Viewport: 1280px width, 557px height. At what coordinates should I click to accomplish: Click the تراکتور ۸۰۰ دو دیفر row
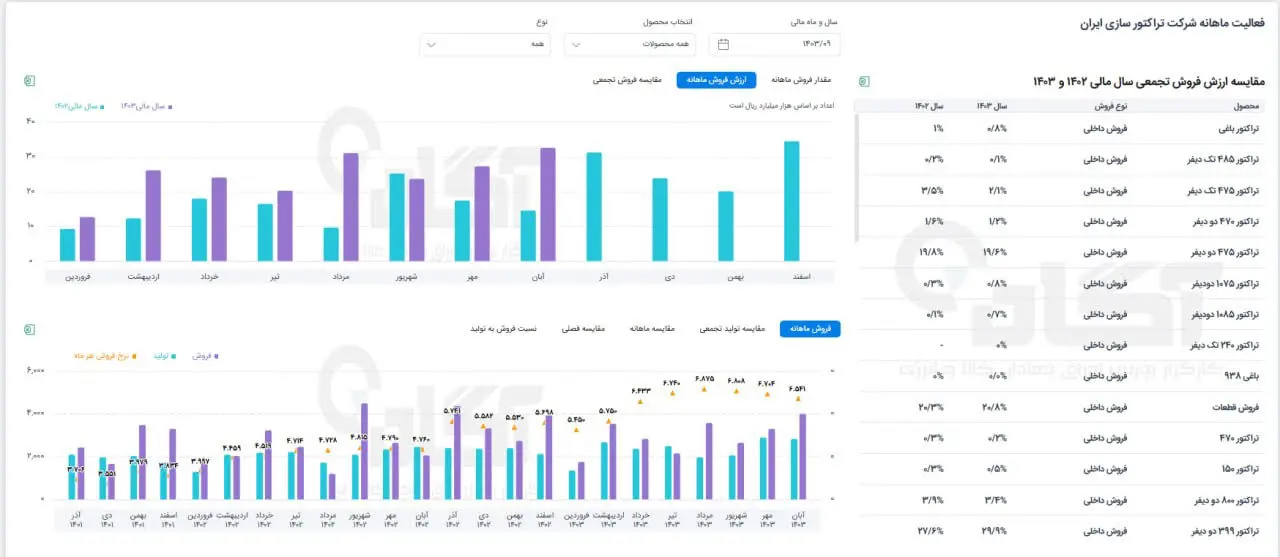click(1063, 501)
